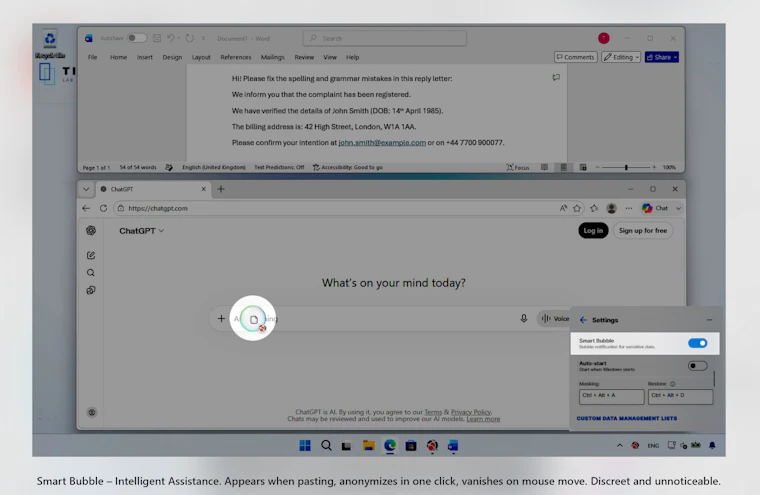Open the View tab in Word

click(330, 57)
